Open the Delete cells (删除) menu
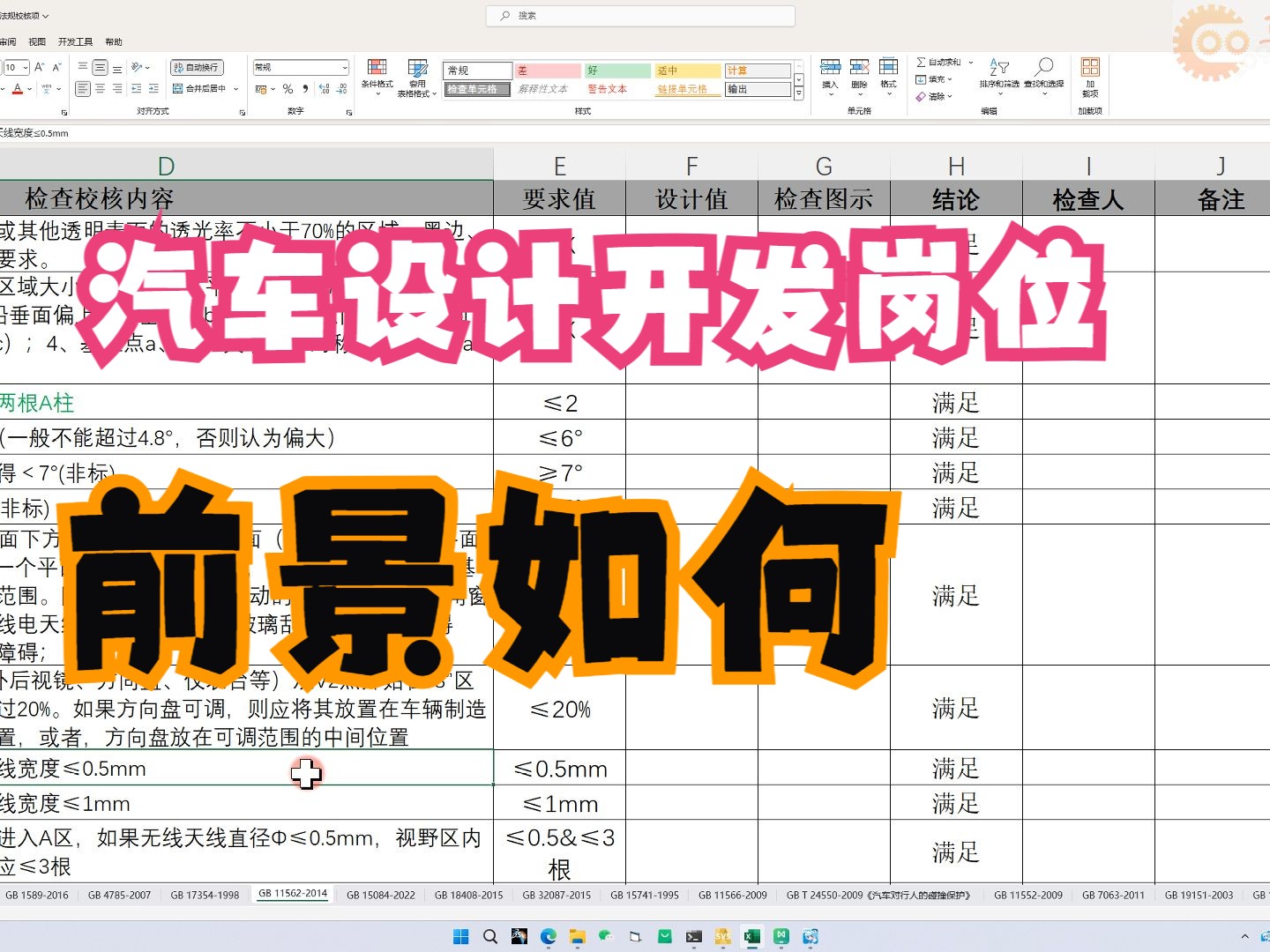This screenshot has height=952, width=1270. pos(859,76)
